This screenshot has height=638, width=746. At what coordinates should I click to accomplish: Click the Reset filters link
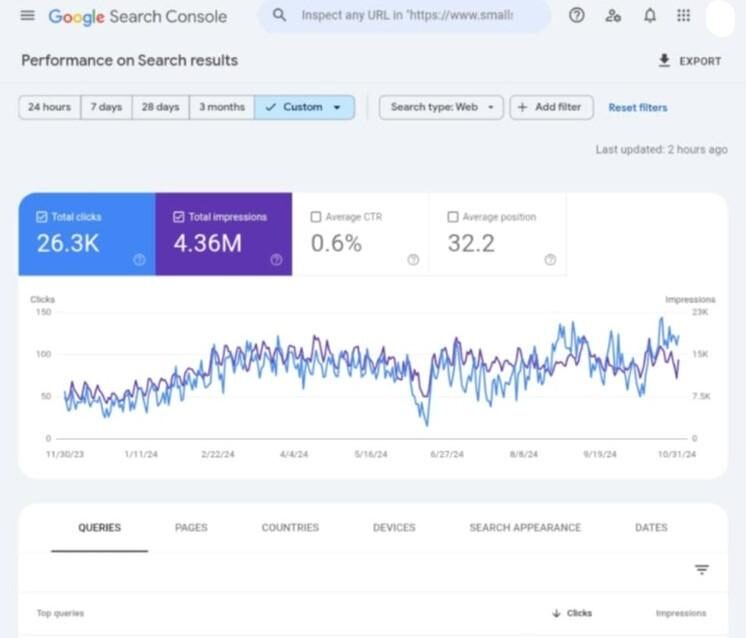pyautogui.click(x=637, y=107)
